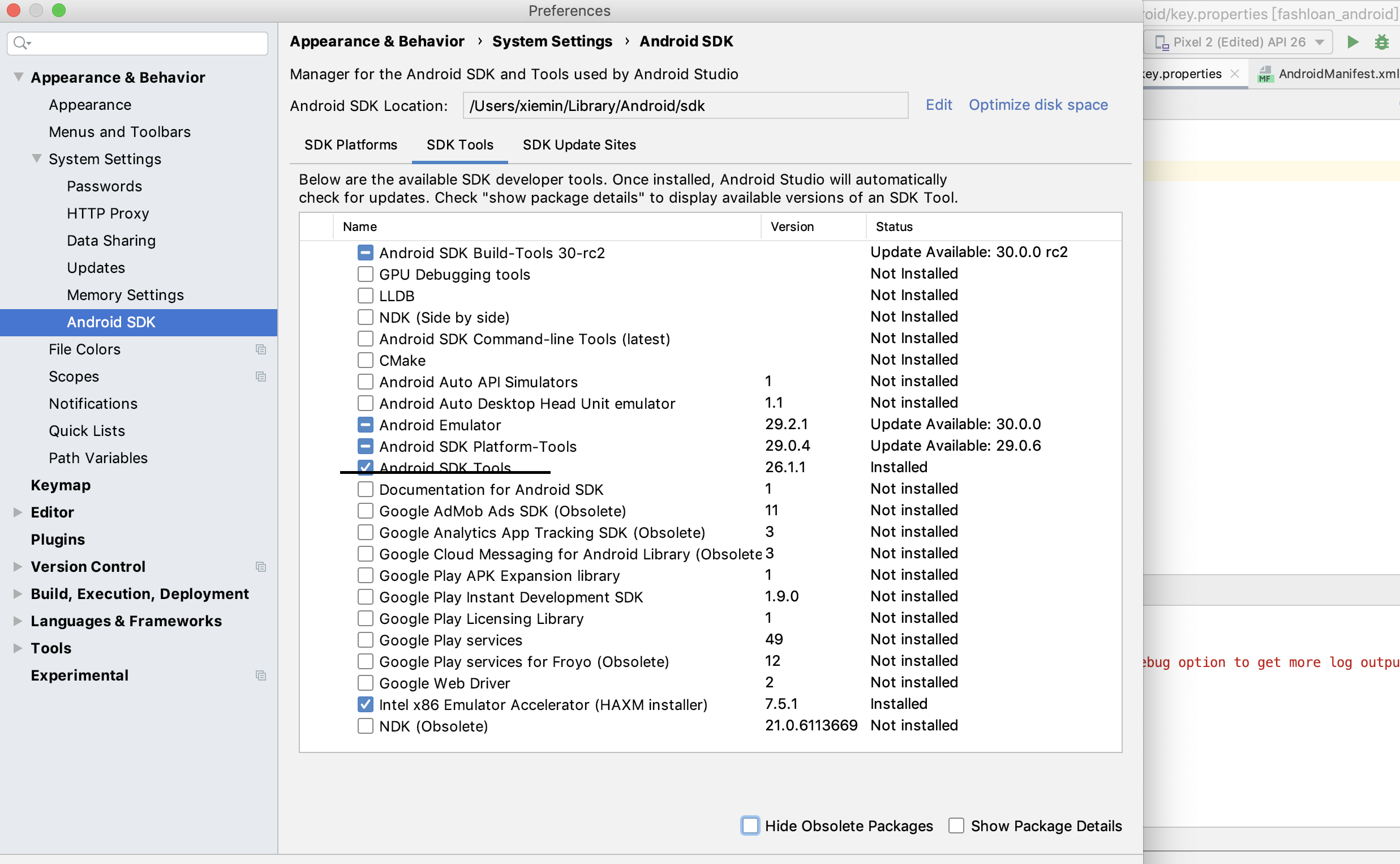Collapse the Appearance & Behavior section

(18, 76)
